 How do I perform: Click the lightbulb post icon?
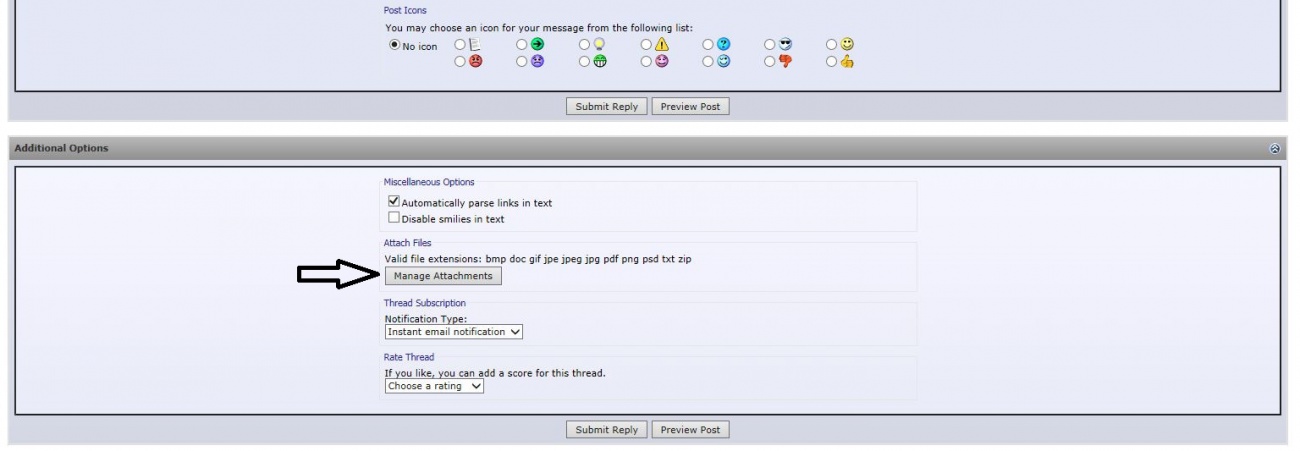599,45
